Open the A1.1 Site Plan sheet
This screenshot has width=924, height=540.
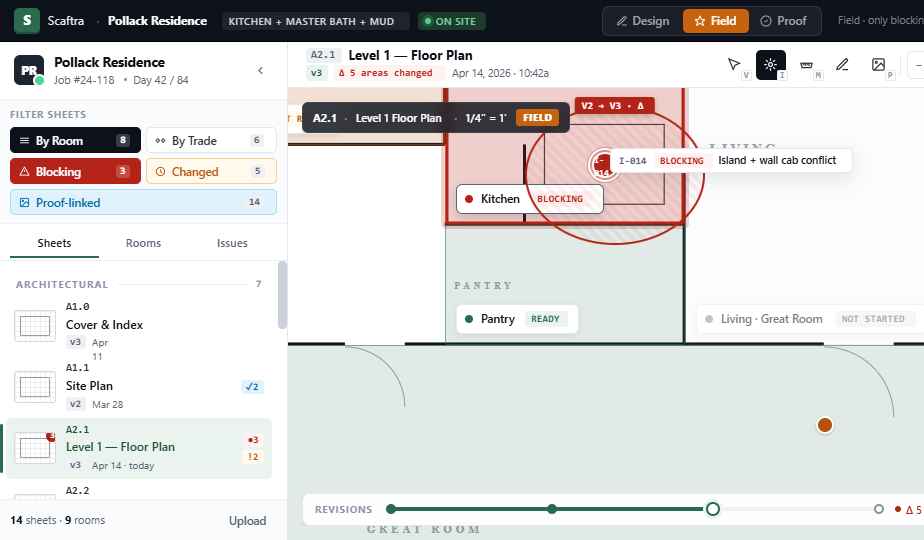[x=138, y=387]
